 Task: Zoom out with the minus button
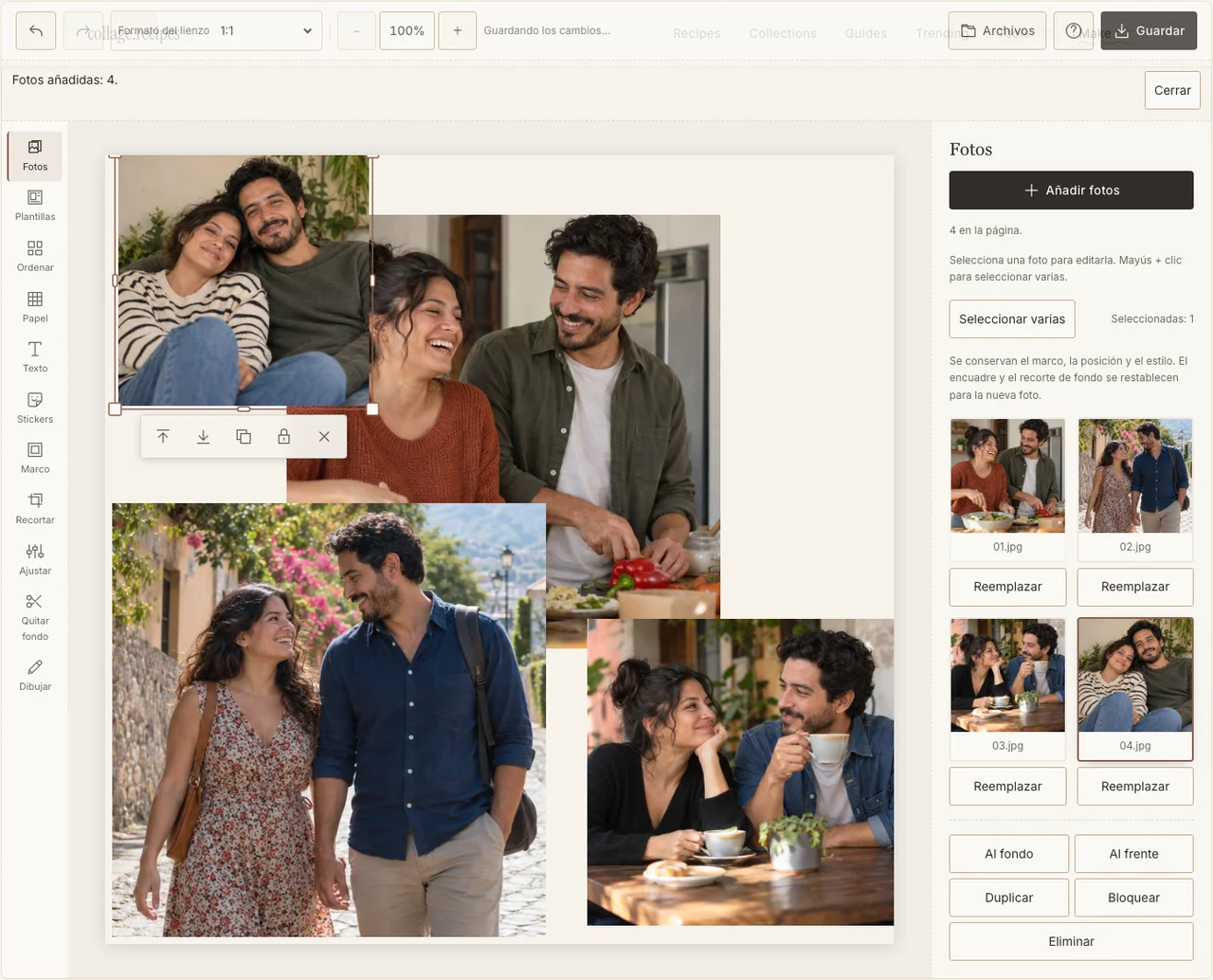pyautogui.click(x=356, y=30)
